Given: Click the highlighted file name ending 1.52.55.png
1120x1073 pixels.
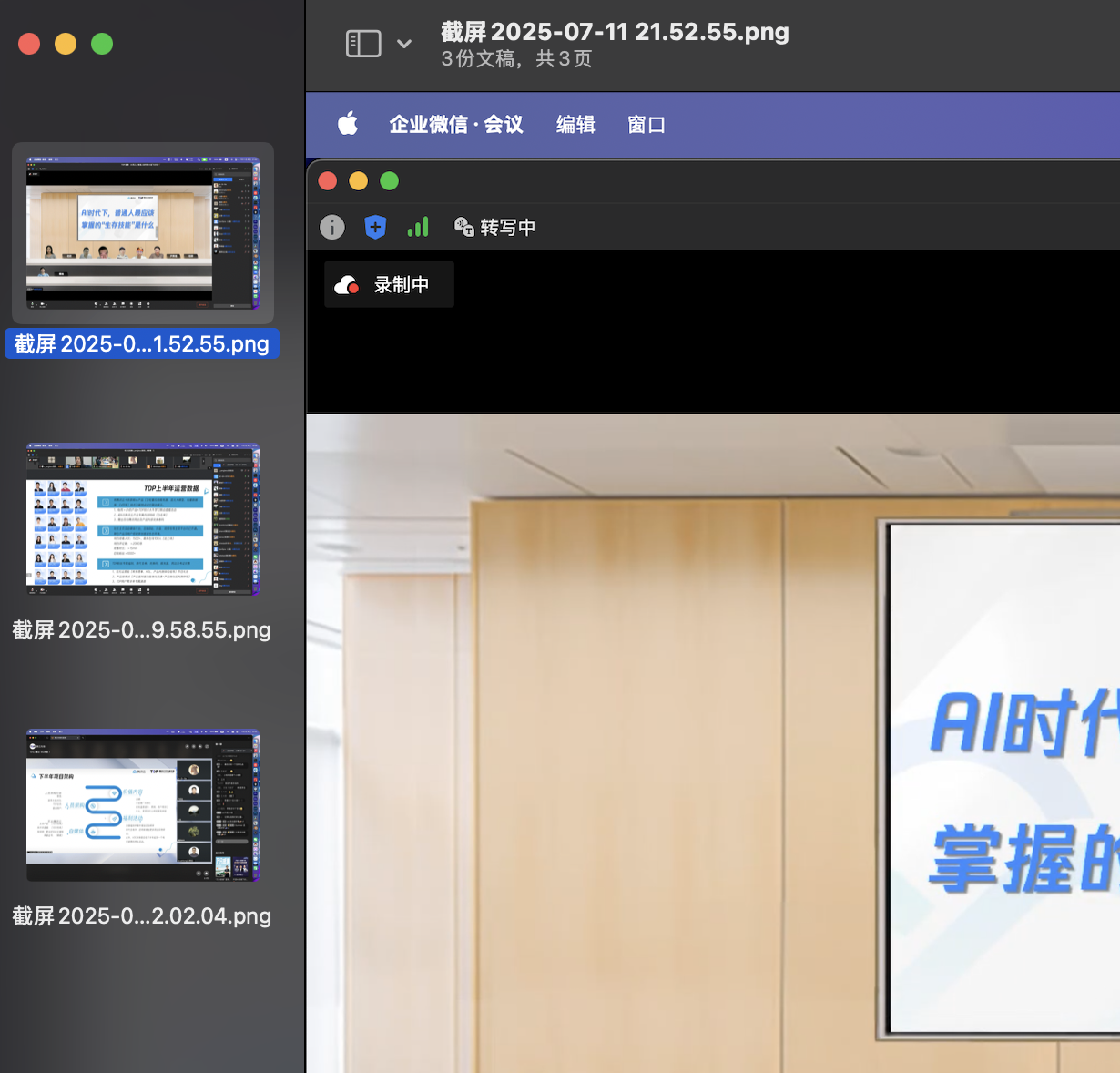Looking at the screenshot, I should [x=142, y=344].
